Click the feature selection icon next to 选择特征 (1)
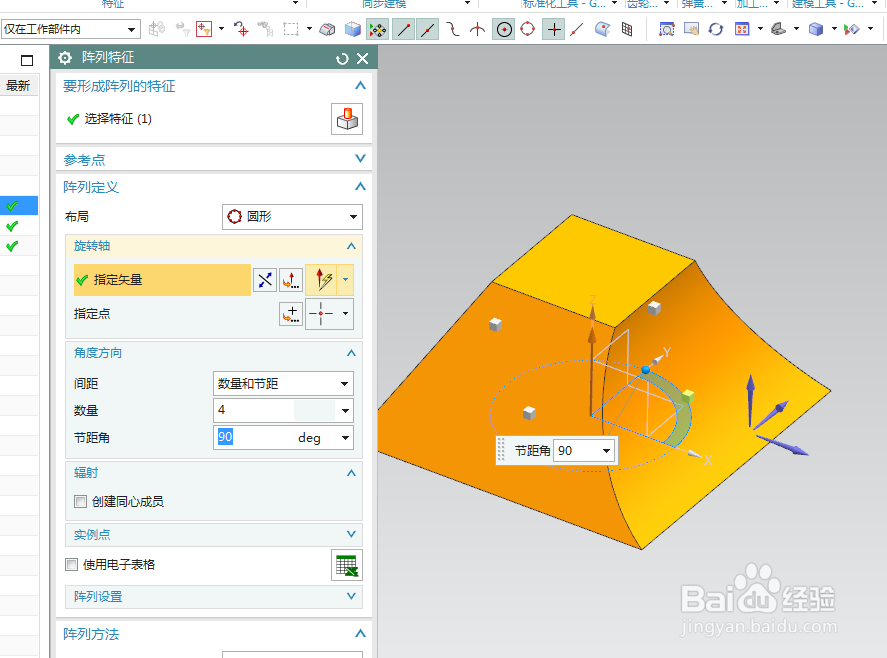This screenshot has height=658, width=887. (x=347, y=121)
